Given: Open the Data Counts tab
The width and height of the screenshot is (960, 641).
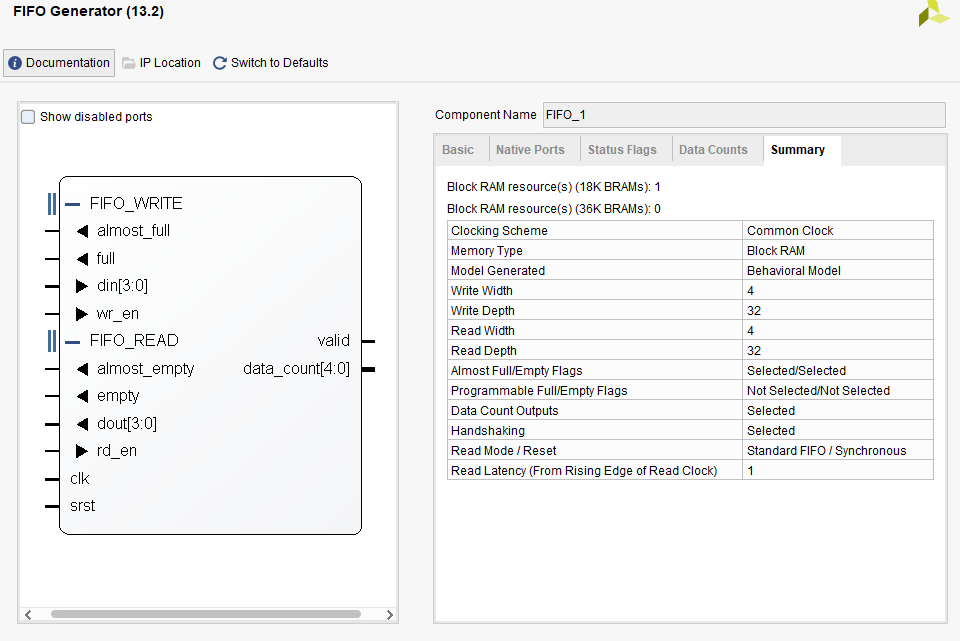Looking at the screenshot, I should point(713,150).
